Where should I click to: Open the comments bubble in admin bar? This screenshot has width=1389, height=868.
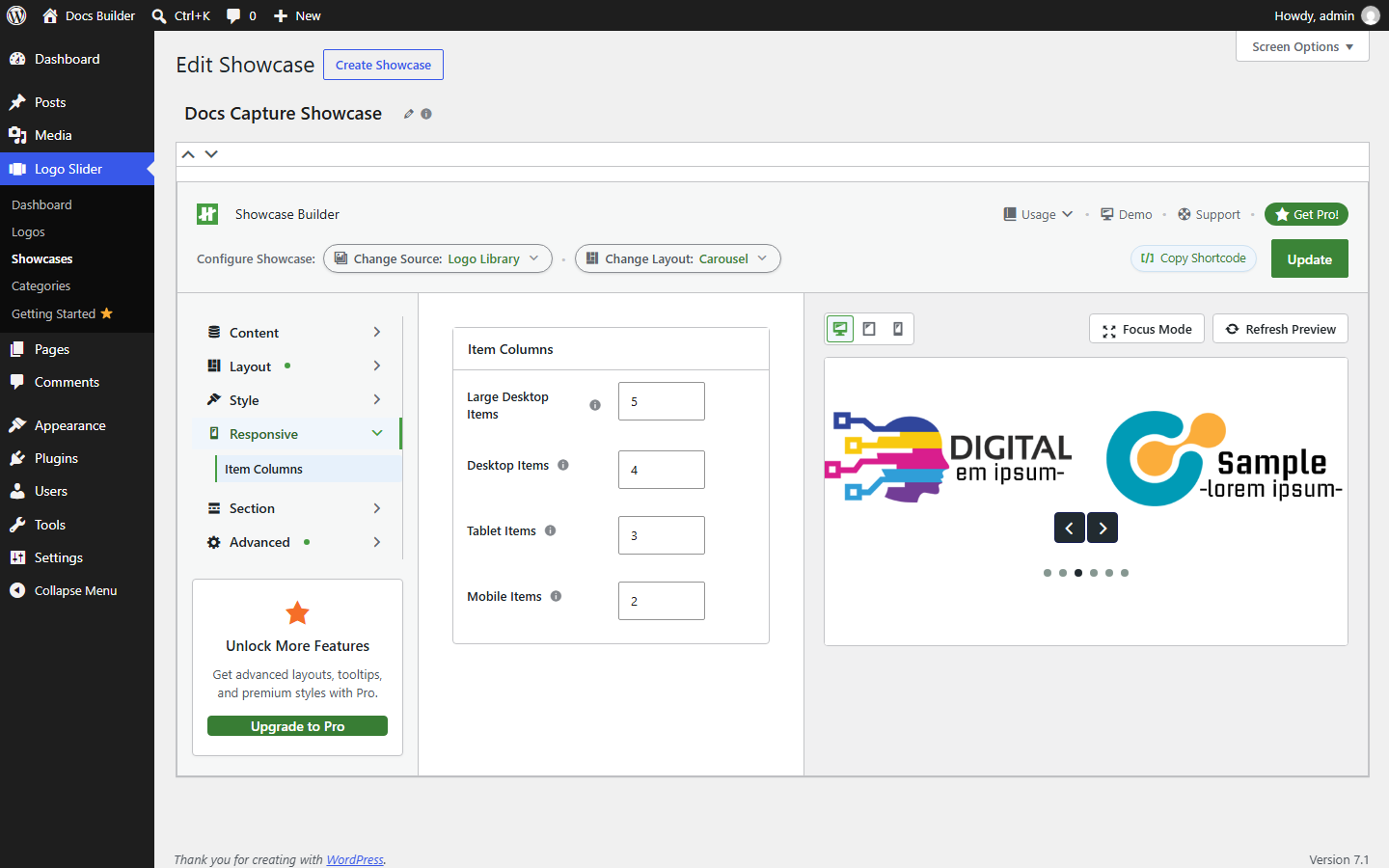(x=241, y=15)
